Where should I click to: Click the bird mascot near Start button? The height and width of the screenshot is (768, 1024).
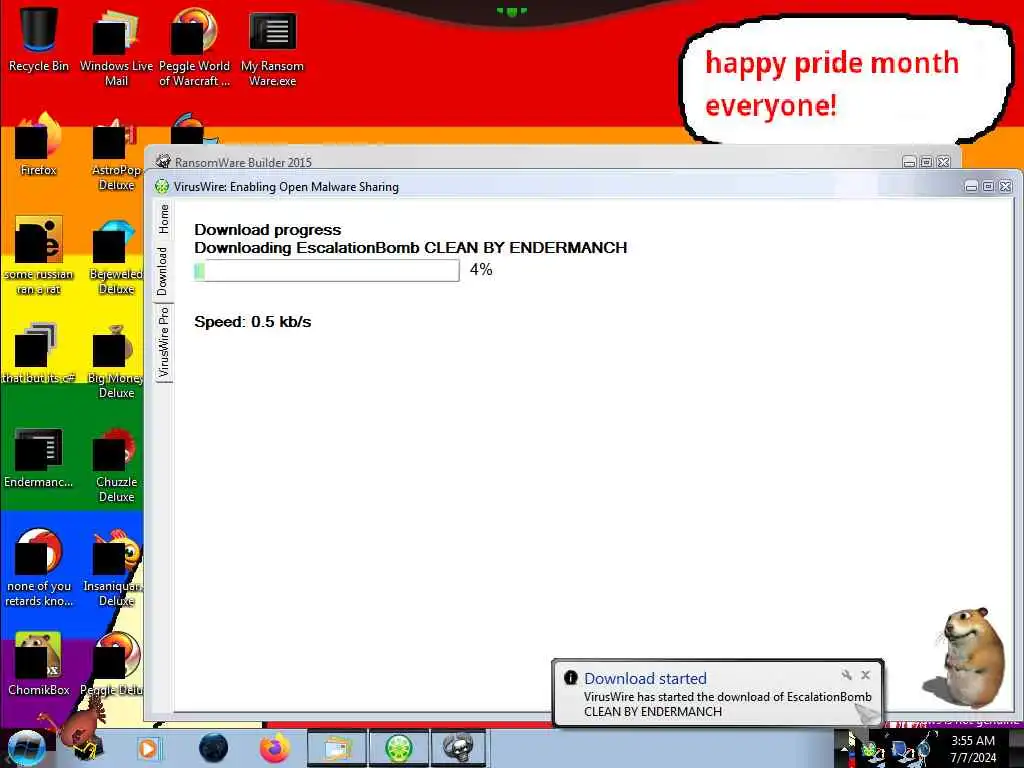[x=82, y=728]
